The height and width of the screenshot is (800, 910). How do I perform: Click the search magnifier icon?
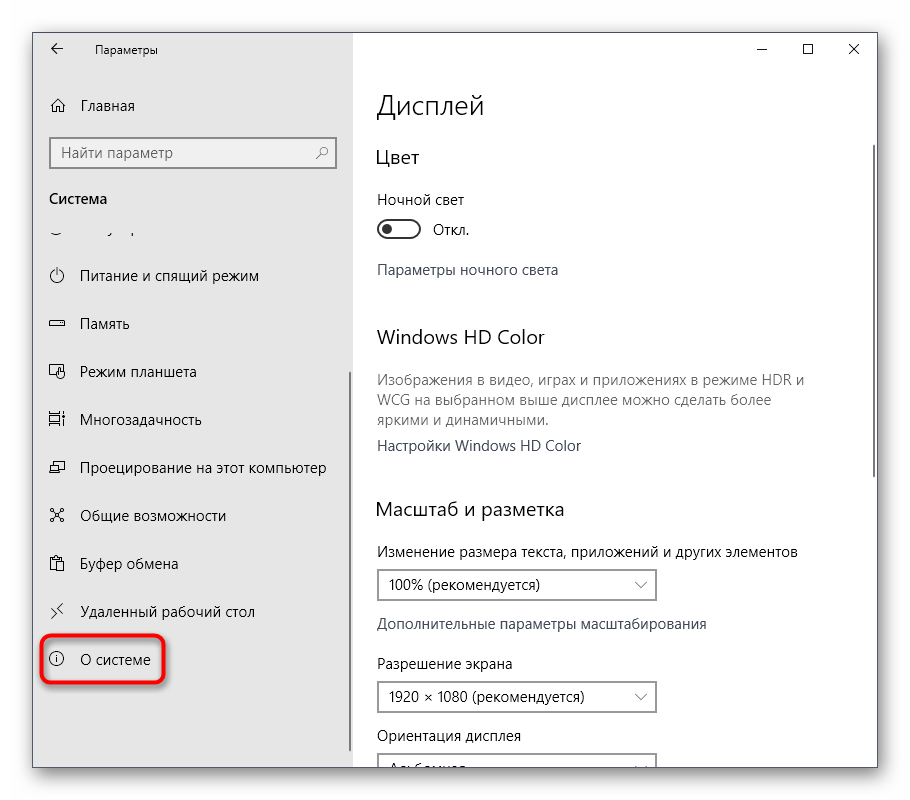[322, 153]
